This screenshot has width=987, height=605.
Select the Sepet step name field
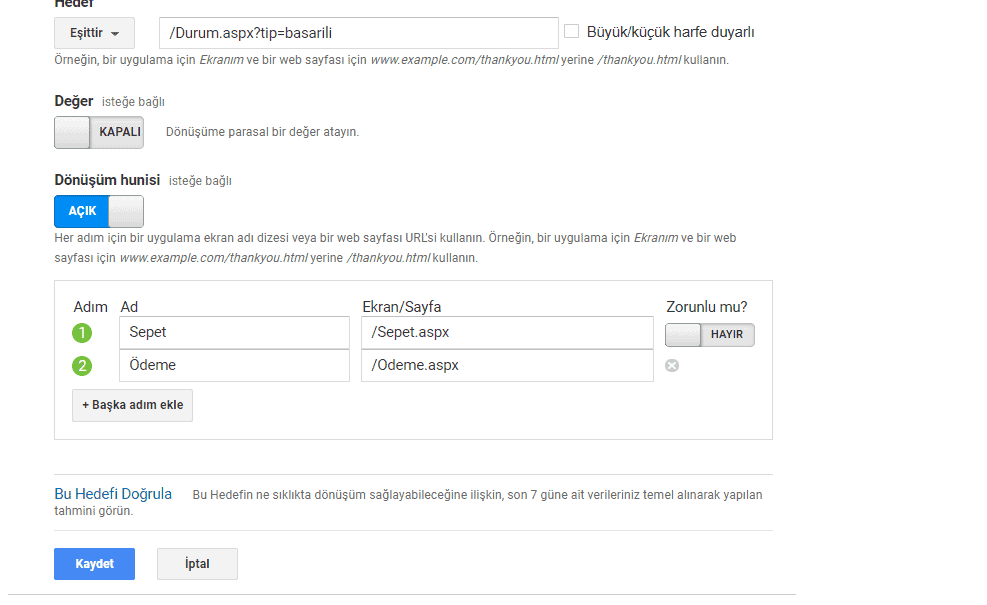(x=234, y=333)
